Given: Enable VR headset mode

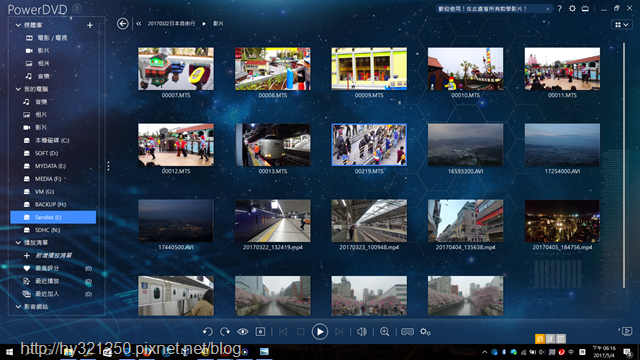Looking at the screenshot, I should [x=407, y=332].
